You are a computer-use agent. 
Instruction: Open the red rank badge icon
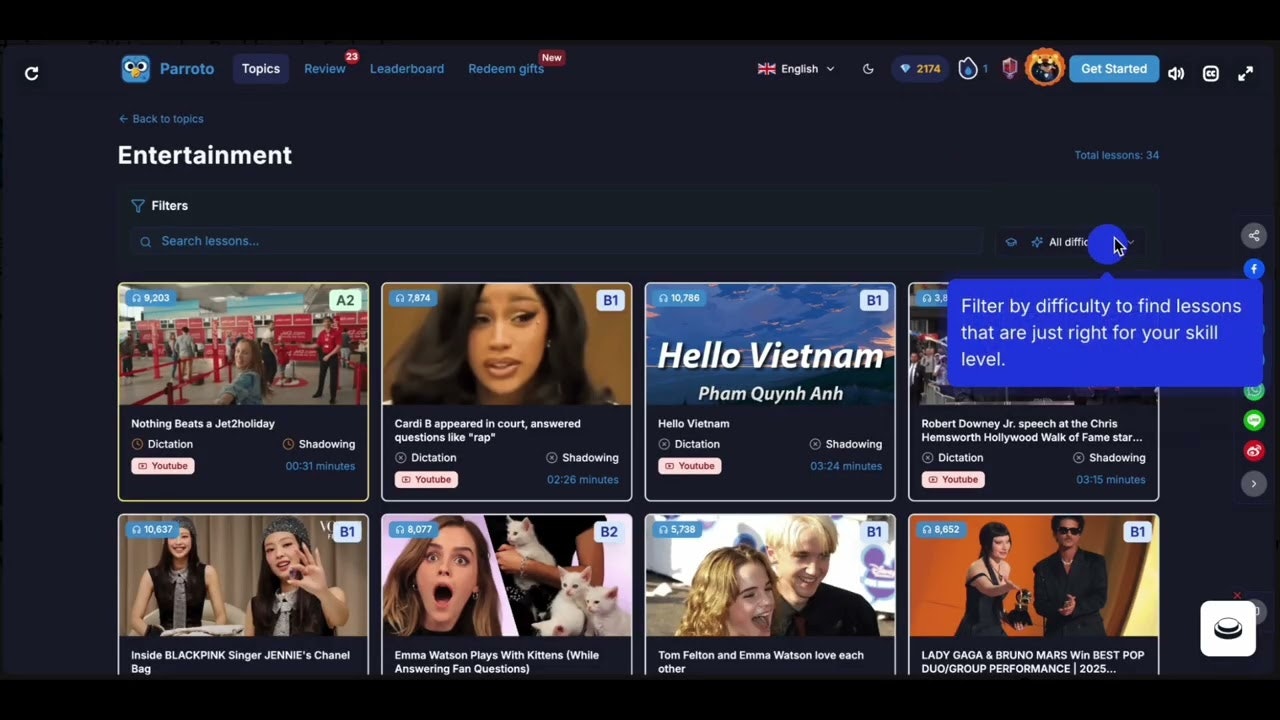(x=1010, y=68)
